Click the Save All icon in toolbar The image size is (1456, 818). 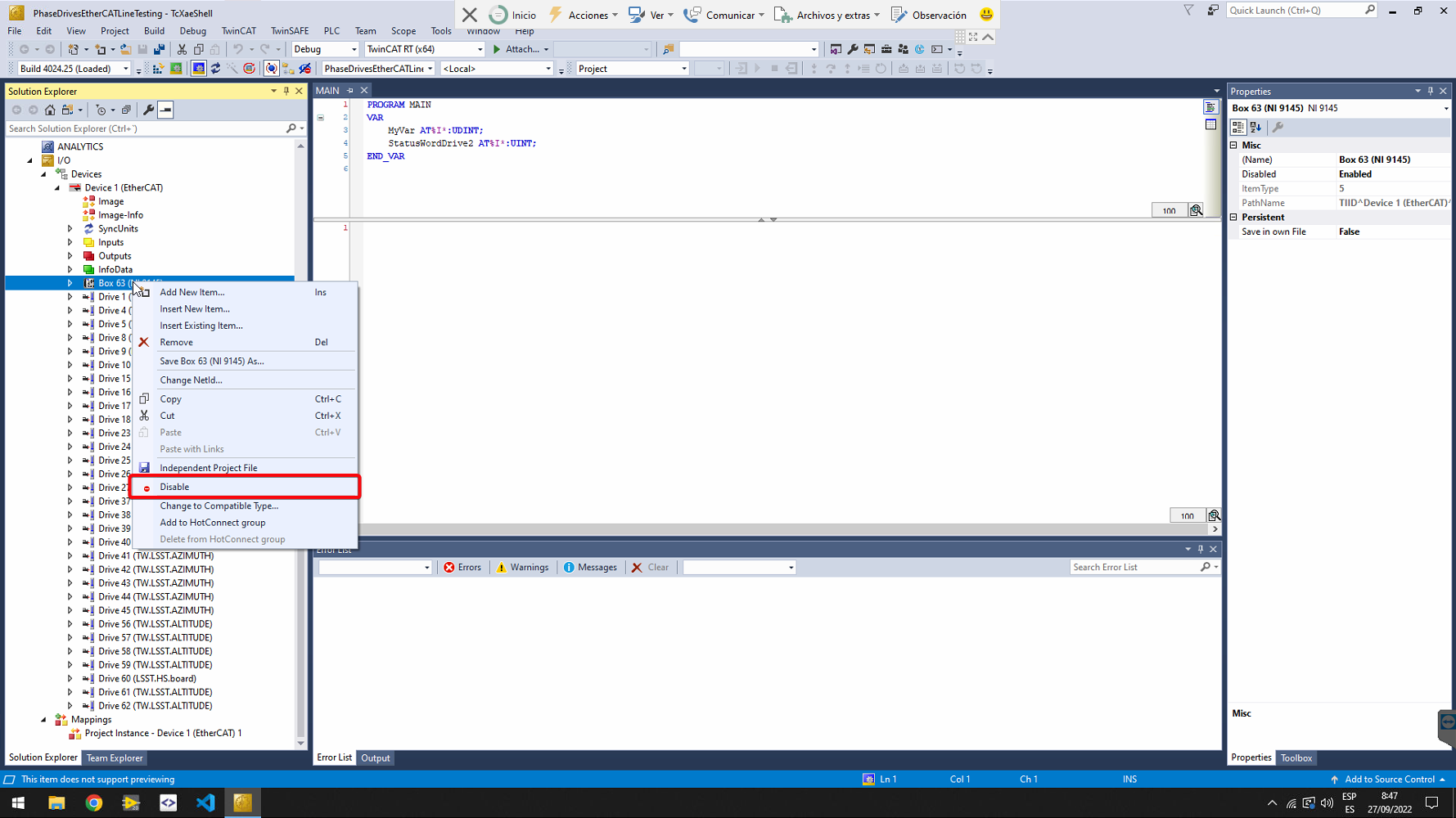(159, 49)
